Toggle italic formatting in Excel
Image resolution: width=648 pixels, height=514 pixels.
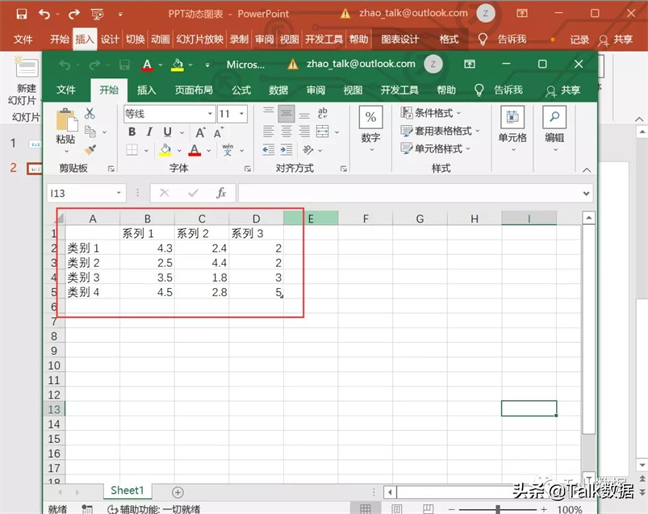(149, 132)
